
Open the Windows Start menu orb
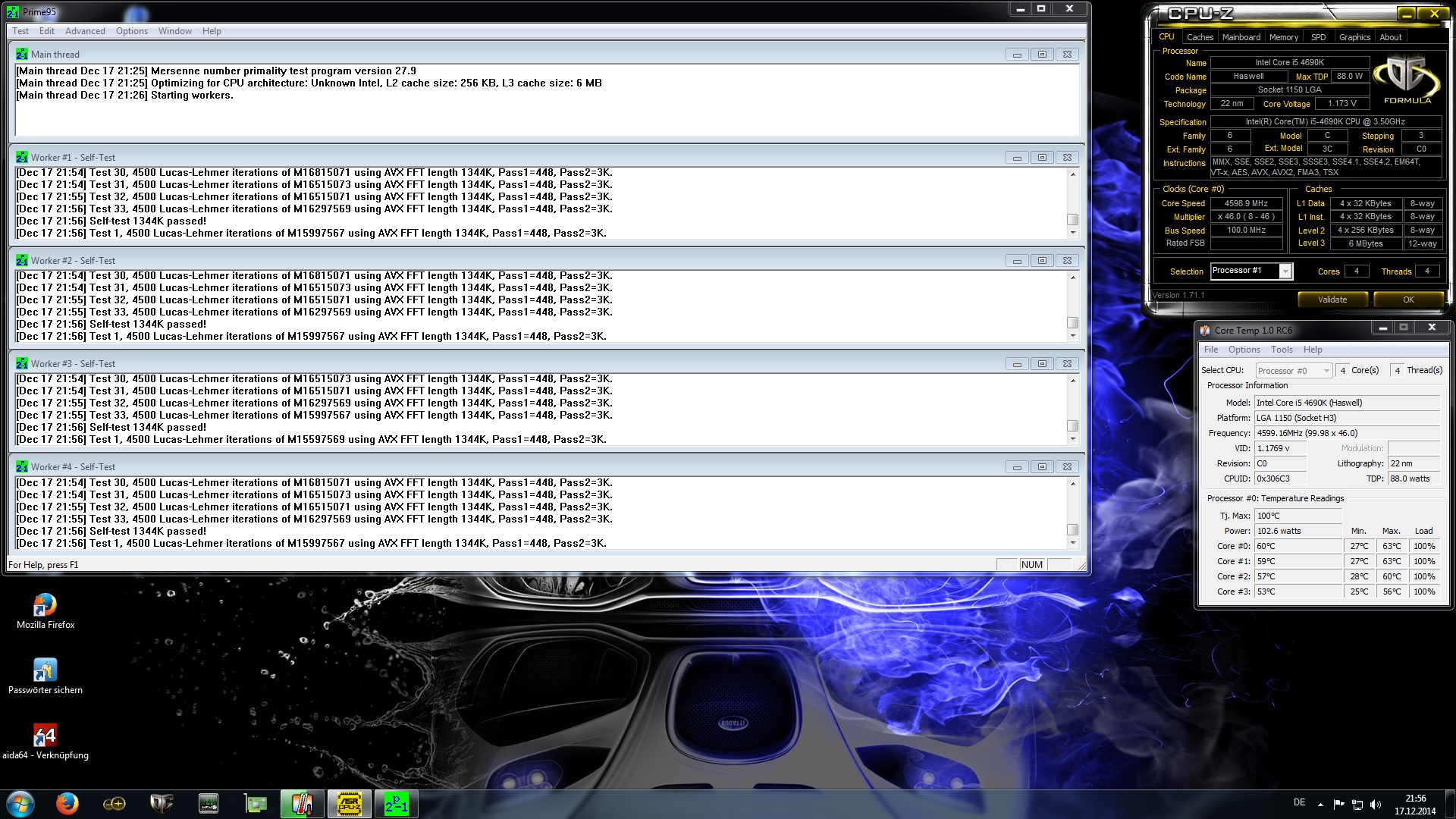click(x=20, y=804)
